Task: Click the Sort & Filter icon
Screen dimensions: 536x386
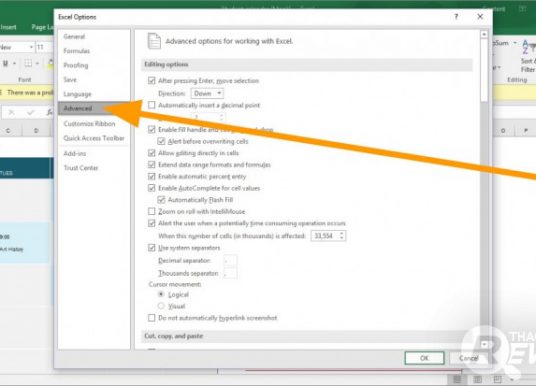Action: pos(528,56)
